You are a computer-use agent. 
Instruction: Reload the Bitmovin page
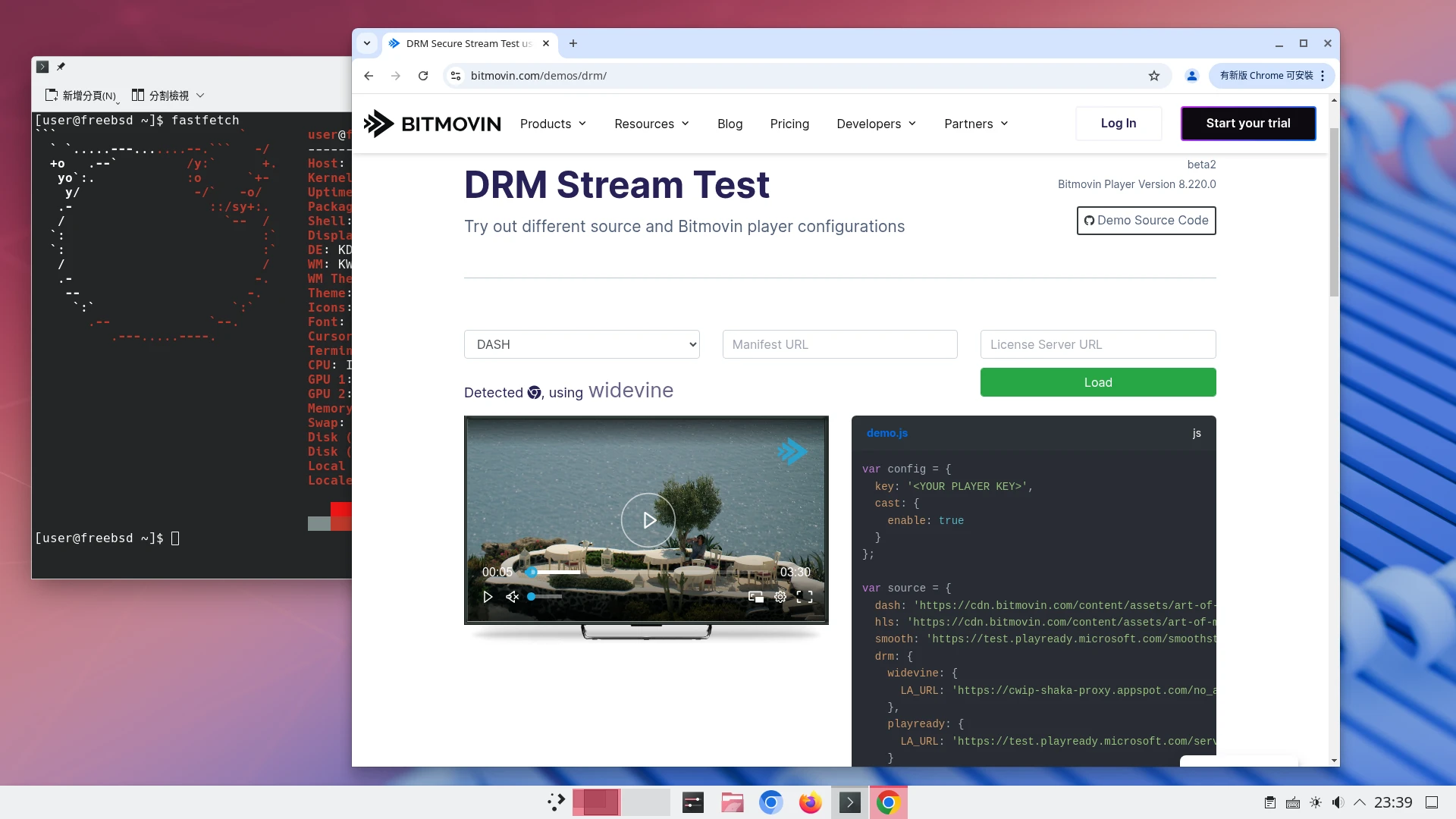(423, 76)
